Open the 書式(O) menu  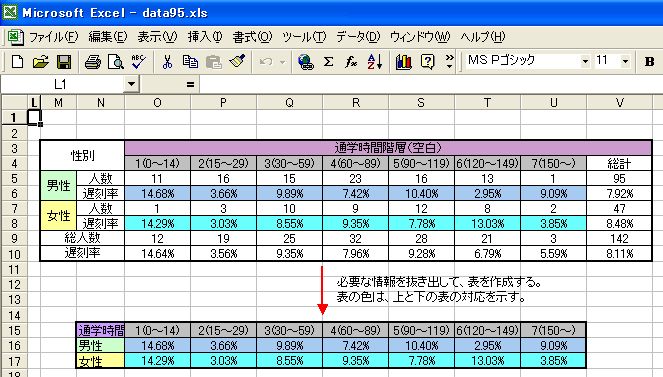click(252, 37)
